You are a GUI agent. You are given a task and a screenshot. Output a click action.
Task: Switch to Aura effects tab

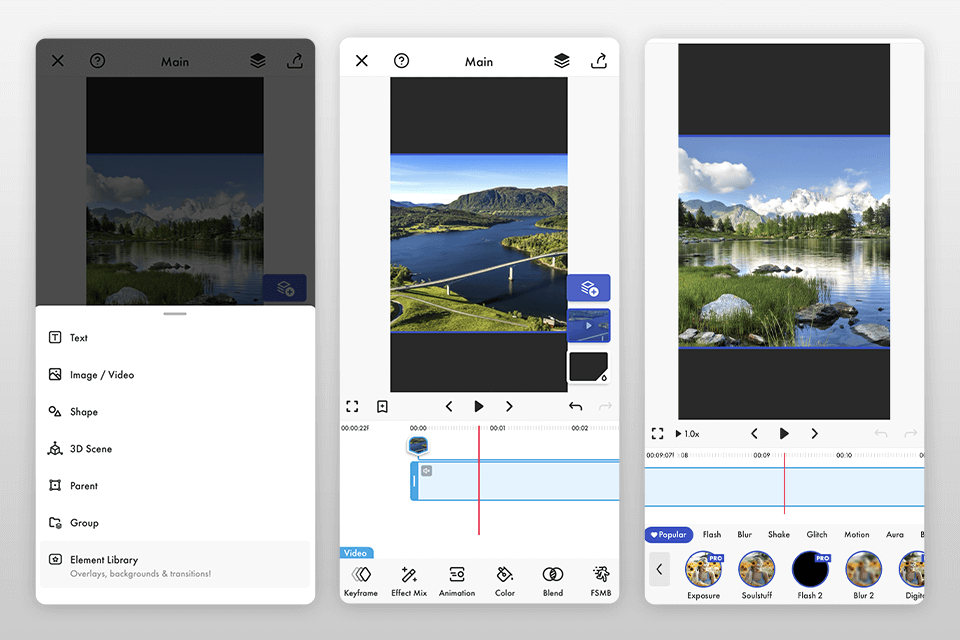894,535
